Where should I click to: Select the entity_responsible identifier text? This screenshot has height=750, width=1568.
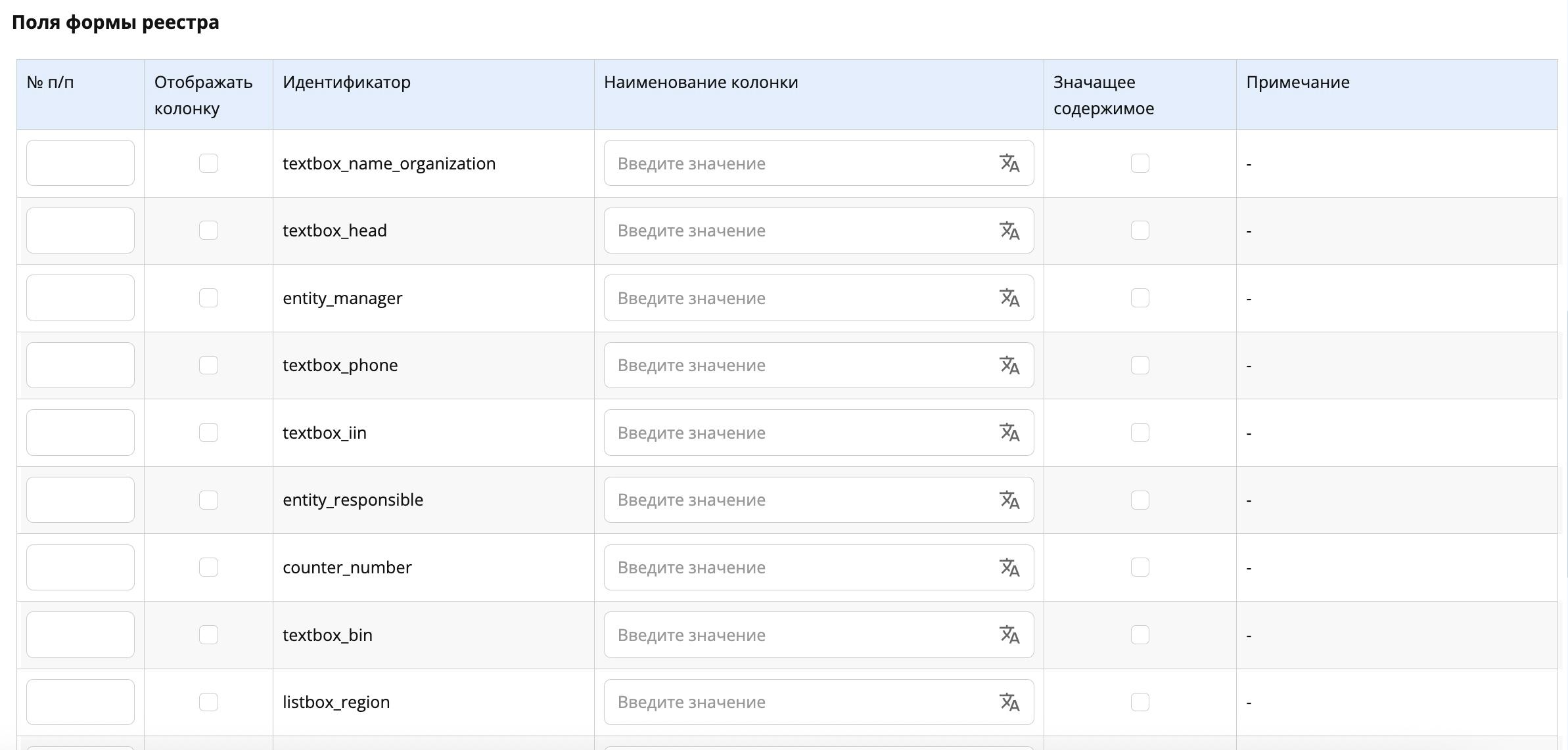pos(353,500)
